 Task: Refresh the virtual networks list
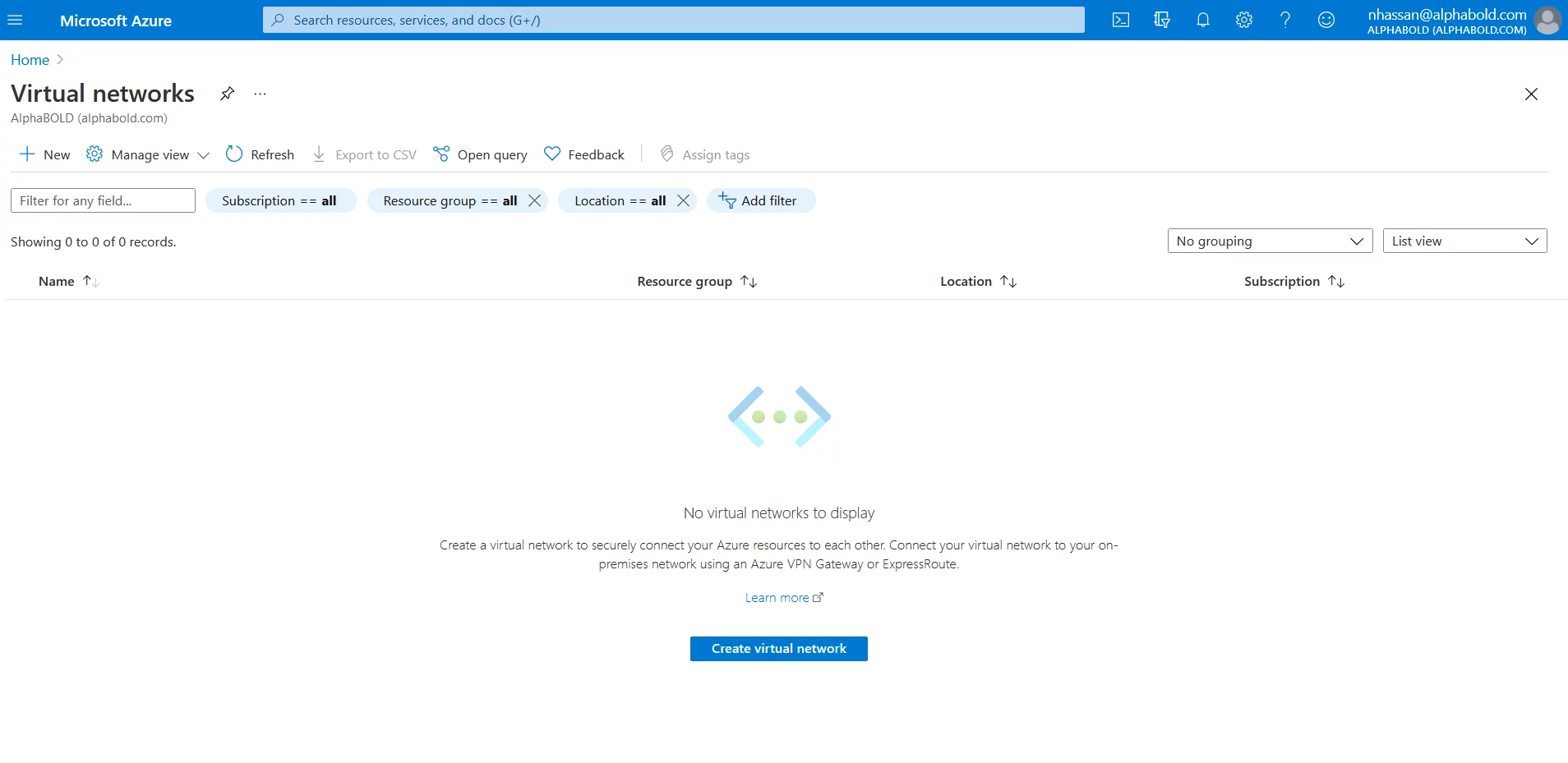click(x=260, y=154)
